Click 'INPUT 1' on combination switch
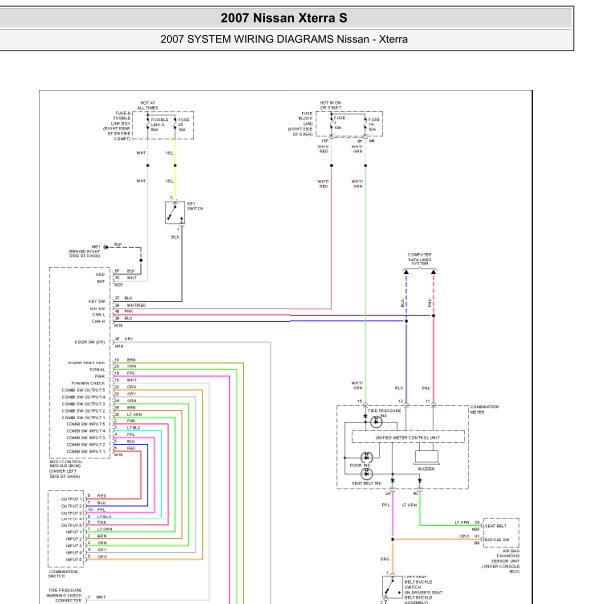This screenshot has width=600, height=604. [x=74, y=532]
